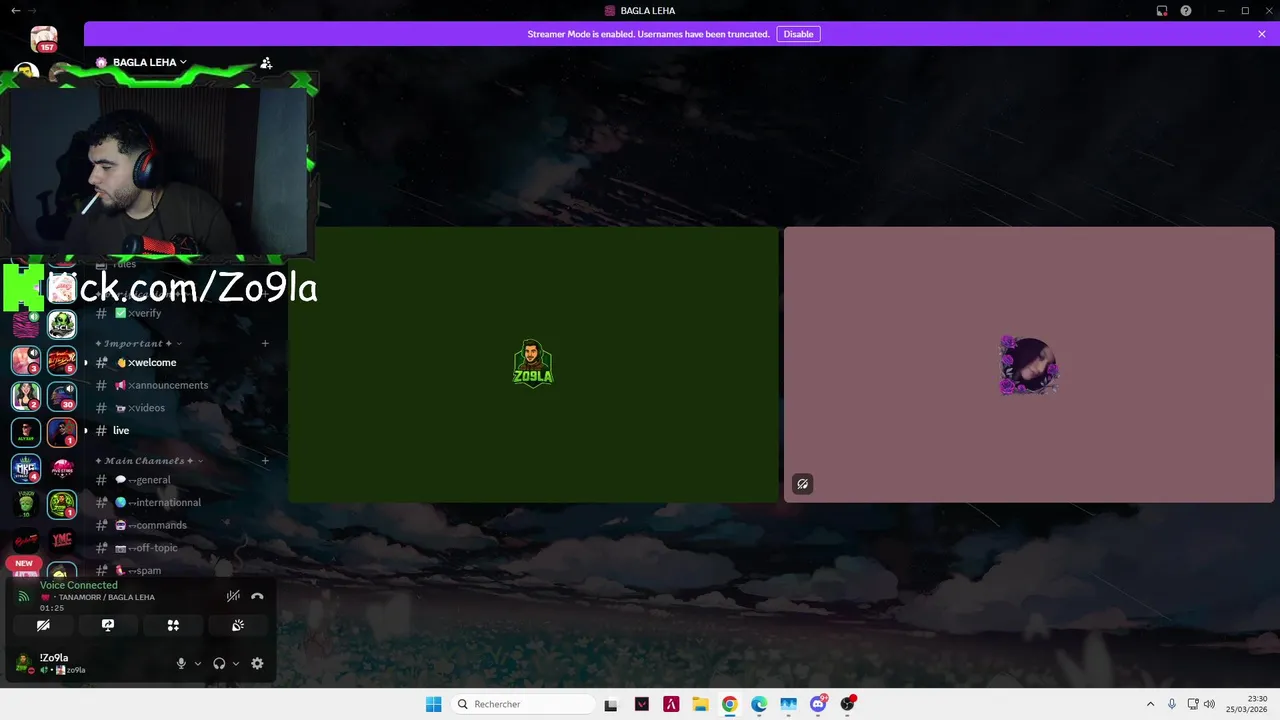Open Task View on the taskbar
The width and height of the screenshot is (1280, 720).
[x=611, y=704]
